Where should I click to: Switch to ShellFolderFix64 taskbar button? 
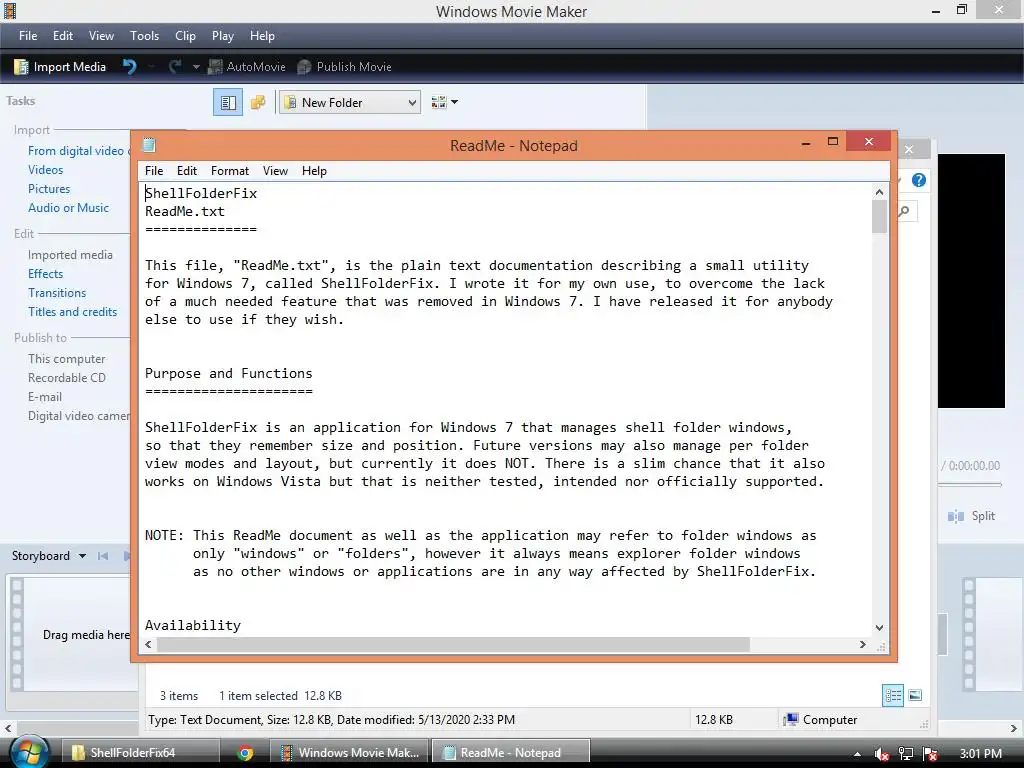pyautogui.click(x=140, y=753)
